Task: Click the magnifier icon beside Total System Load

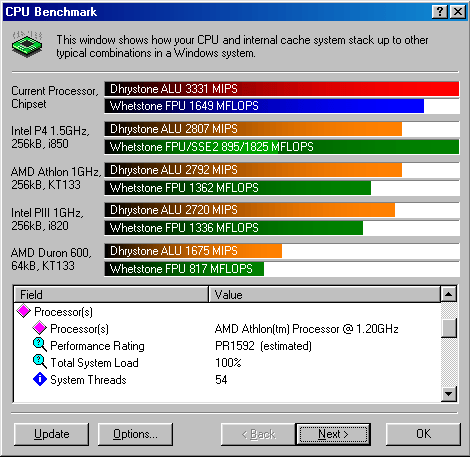Action: point(40,362)
